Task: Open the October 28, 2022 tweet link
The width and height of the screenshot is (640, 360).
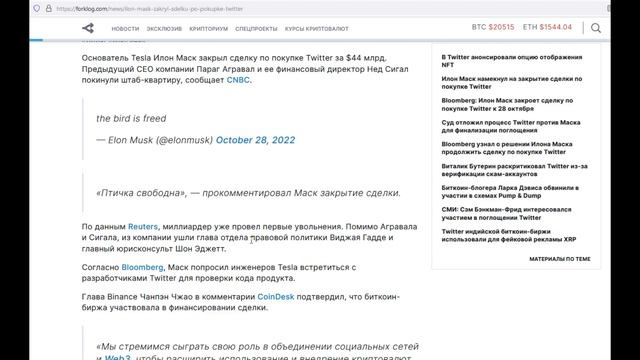Action: (x=256, y=140)
